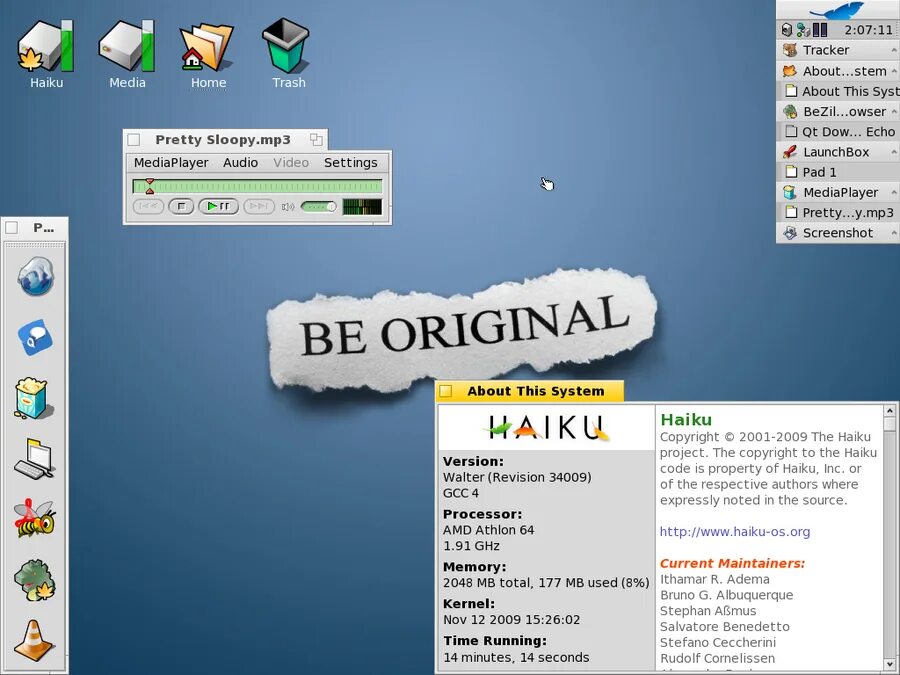This screenshot has width=900, height=675.
Task: Launch the popcorn MediaPlayer icon in LaunchBox
Action: point(33,398)
